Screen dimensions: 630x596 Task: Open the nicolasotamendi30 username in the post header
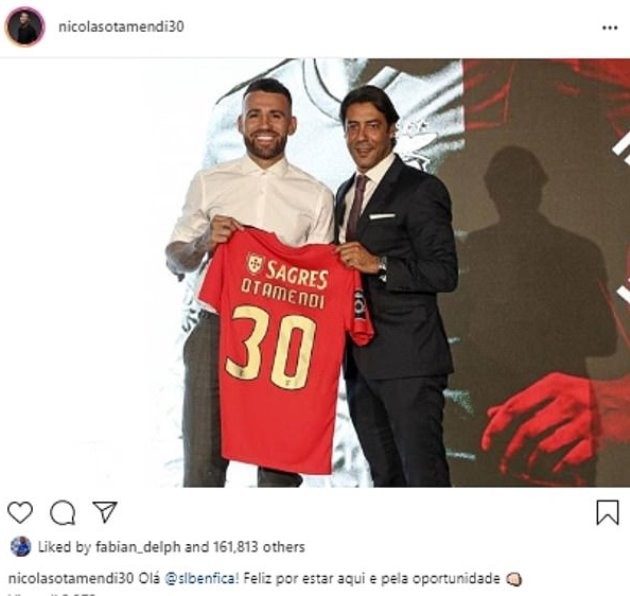121,27
